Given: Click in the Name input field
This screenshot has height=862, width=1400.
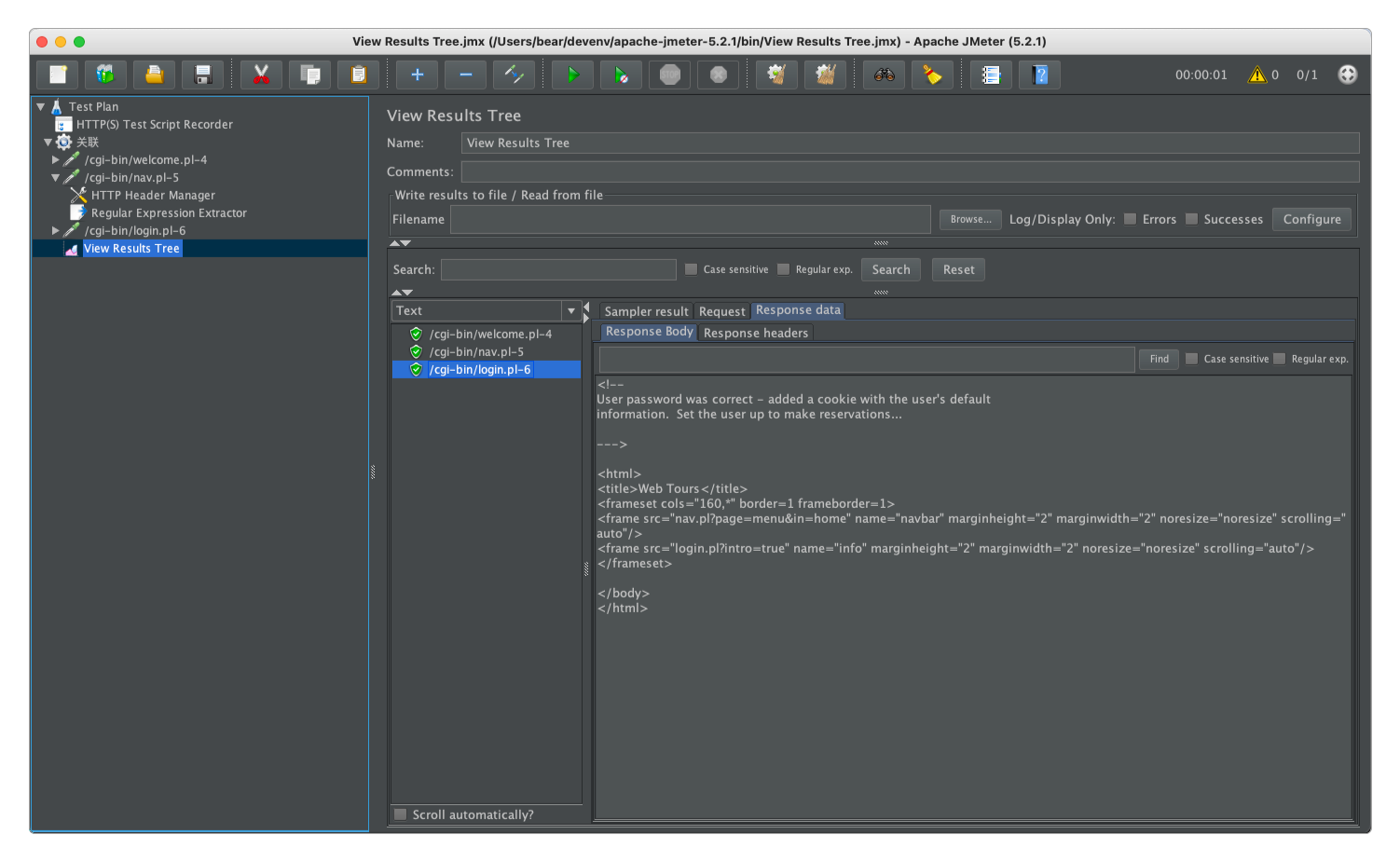Looking at the screenshot, I should pos(910,143).
